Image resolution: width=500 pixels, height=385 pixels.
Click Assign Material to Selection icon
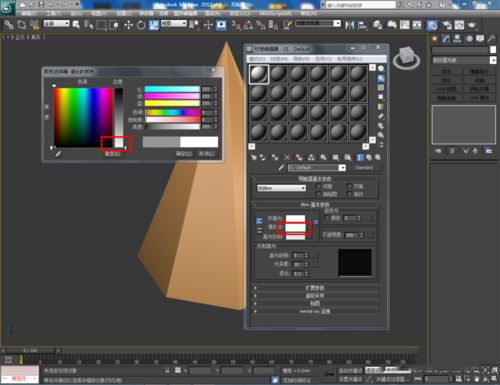tap(275, 157)
